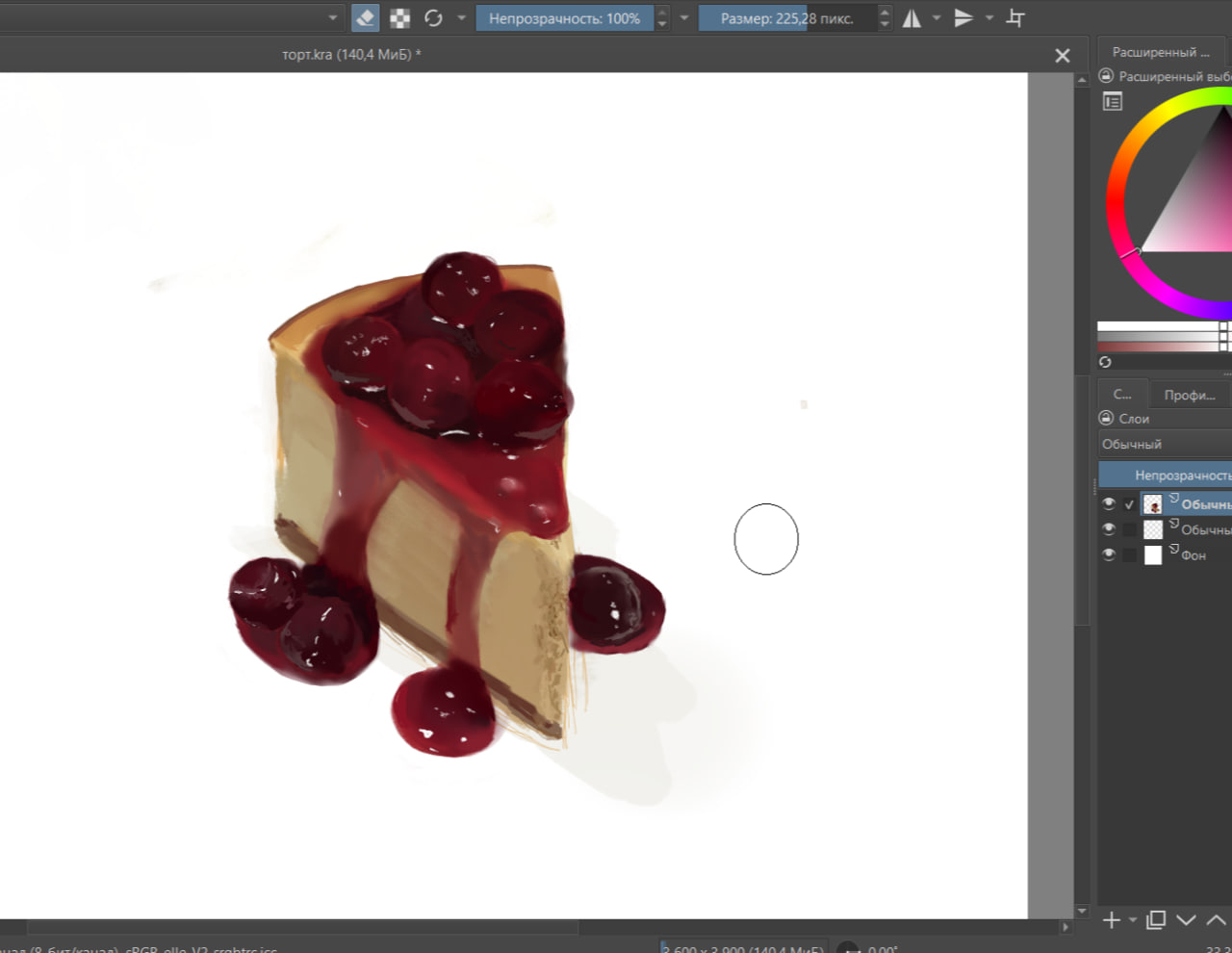Switch to the Профи... tab
Screen dimensions: 1232x953
1189,395
